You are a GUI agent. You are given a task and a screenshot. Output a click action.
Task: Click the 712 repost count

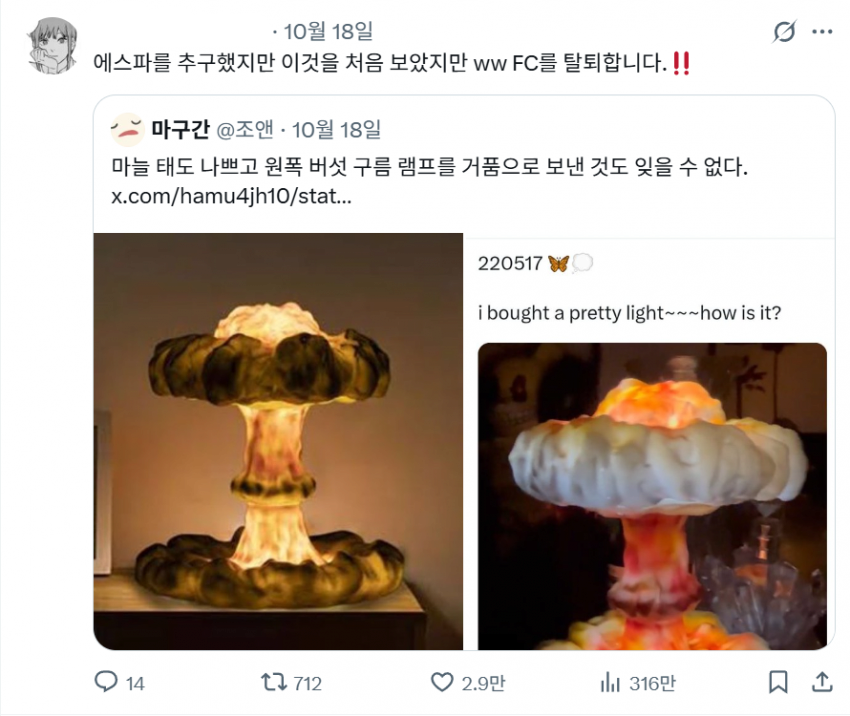(x=307, y=683)
